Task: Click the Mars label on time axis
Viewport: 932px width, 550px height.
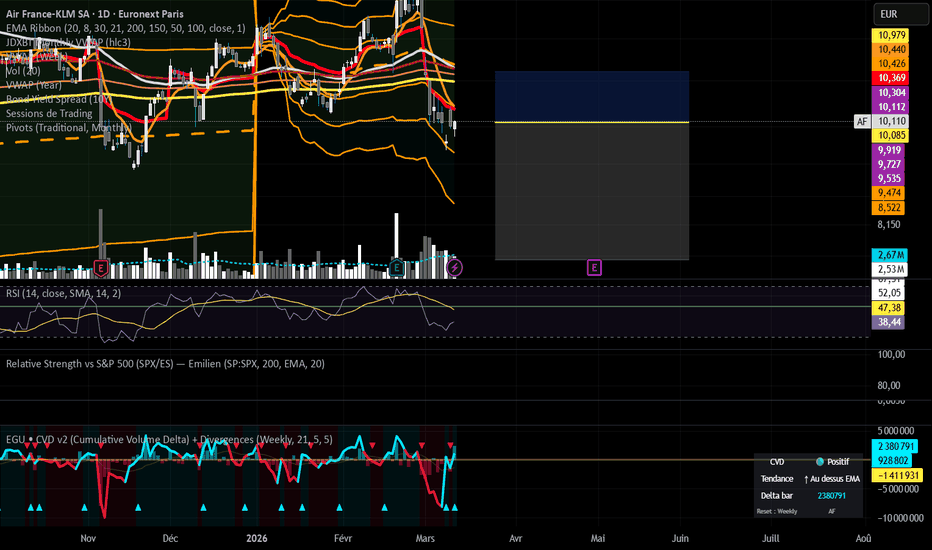Action: (425, 538)
